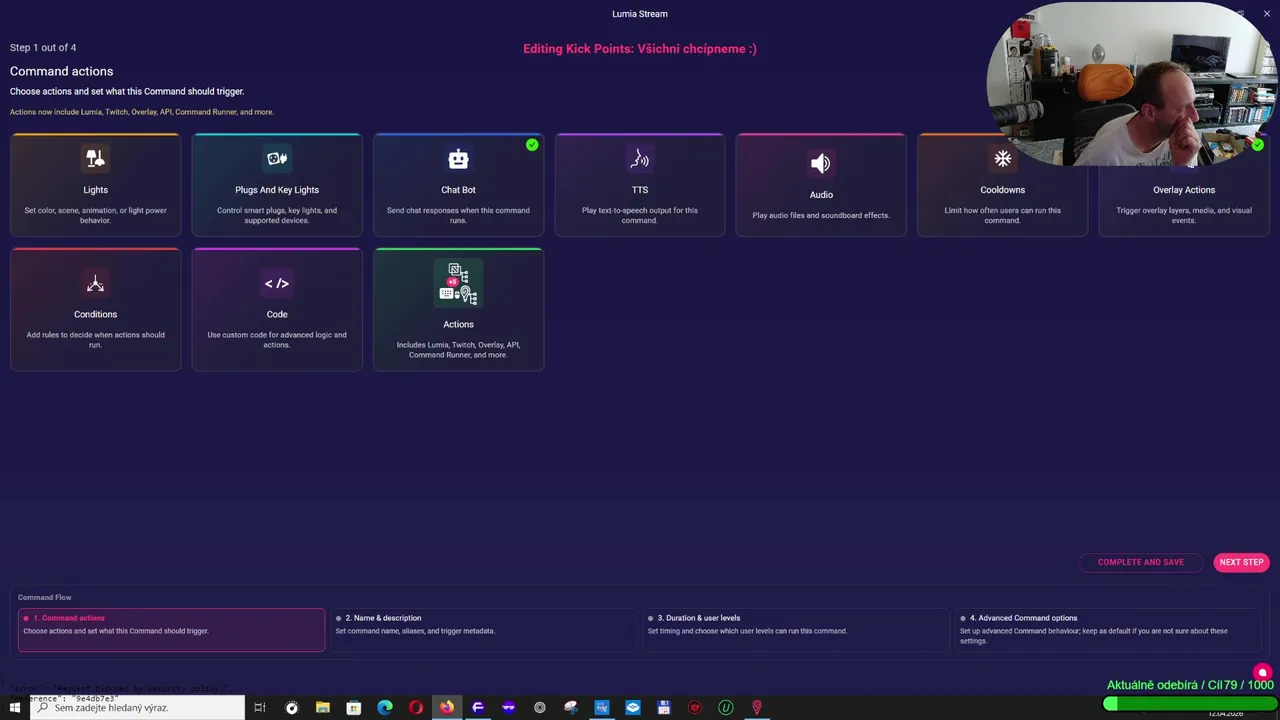The width and height of the screenshot is (1280, 720).
Task: Click the Overlay Actions card label
Action: (1184, 190)
